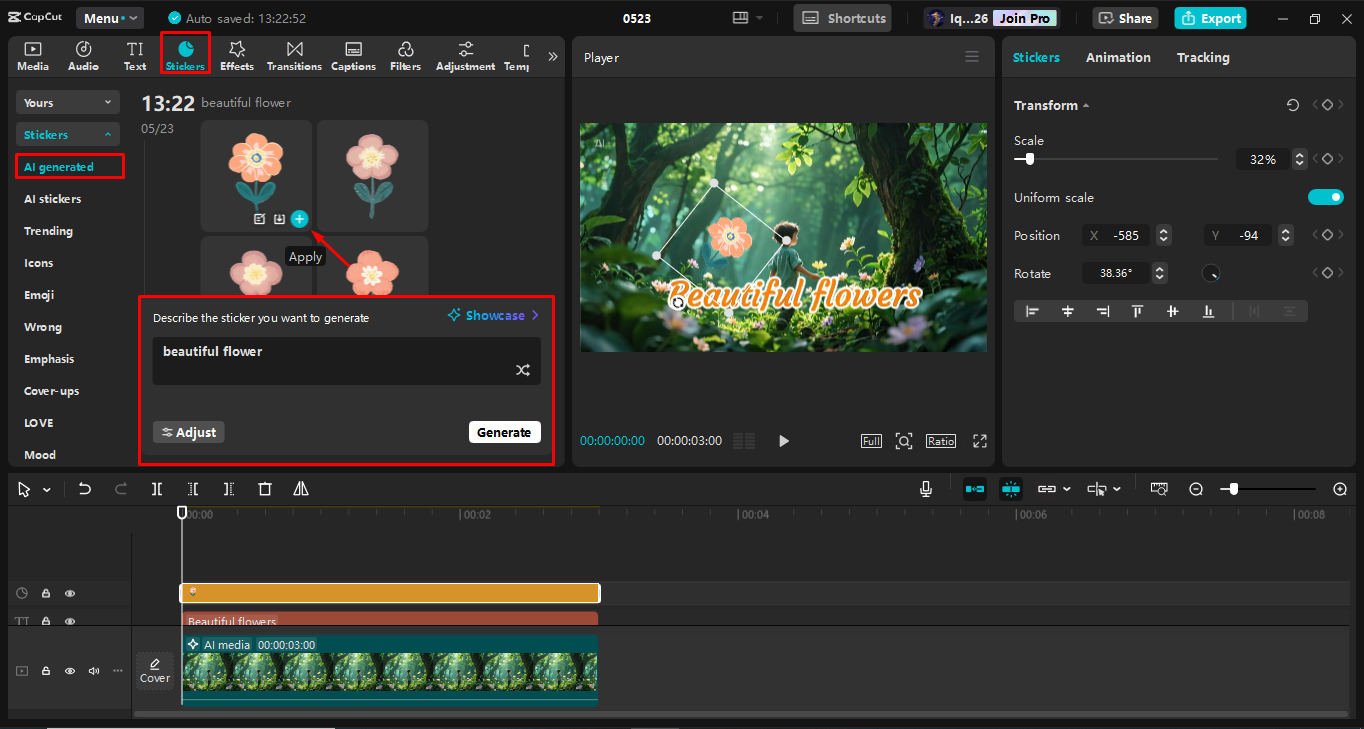
Task: Open the Yours dropdown in Stickers panel
Action: [x=67, y=102]
